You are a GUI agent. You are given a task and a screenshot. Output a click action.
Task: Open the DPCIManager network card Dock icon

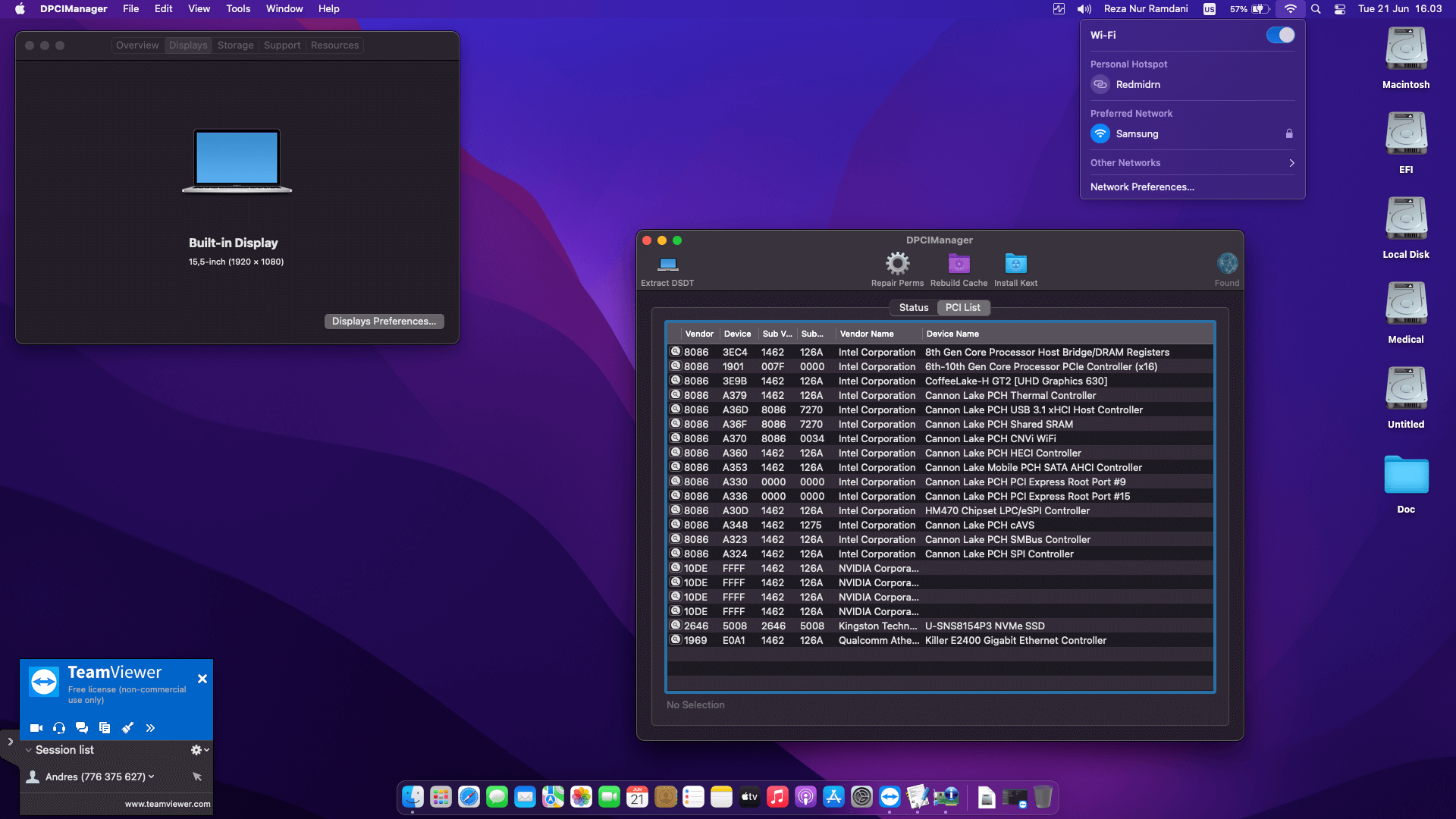pyautogui.click(x=946, y=797)
